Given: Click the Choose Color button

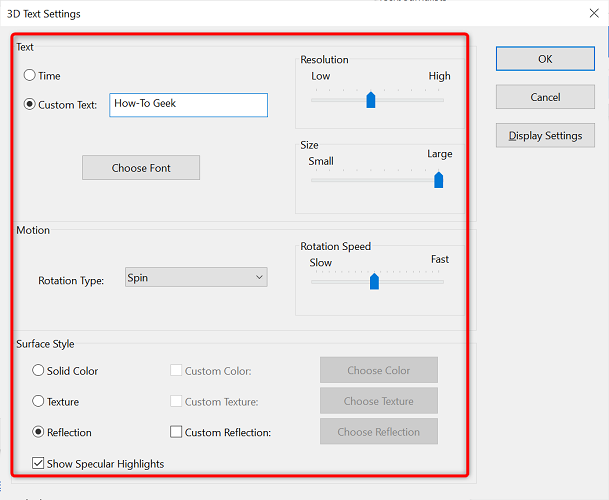Looking at the screenshot, I should point(378,370).
